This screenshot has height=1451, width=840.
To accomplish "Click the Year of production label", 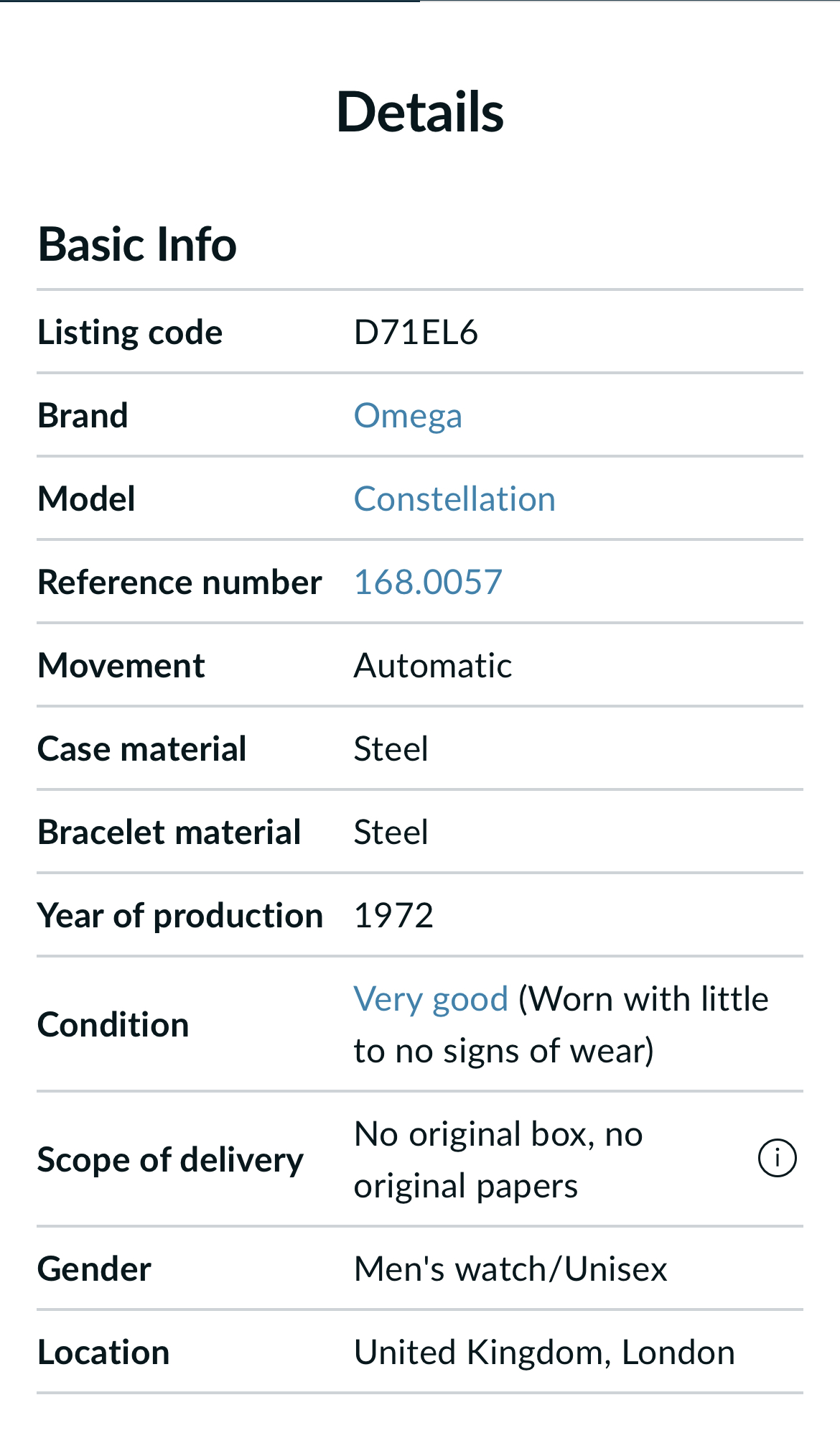I will pos(180,916).
